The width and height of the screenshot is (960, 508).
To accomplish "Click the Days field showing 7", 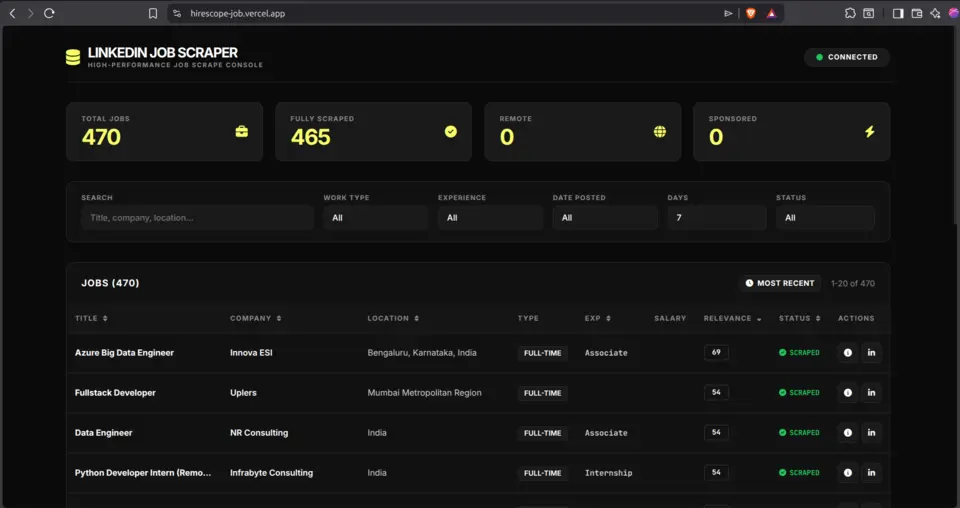I will tap(716, 217).
